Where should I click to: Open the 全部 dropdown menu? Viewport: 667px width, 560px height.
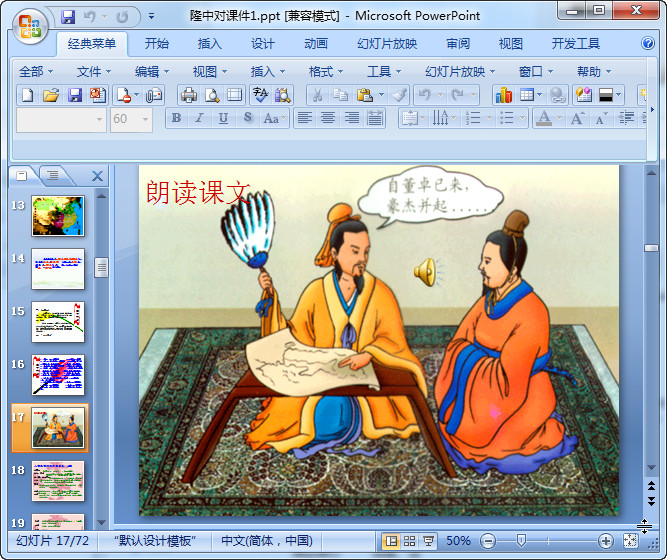click(x=36, y=71)
